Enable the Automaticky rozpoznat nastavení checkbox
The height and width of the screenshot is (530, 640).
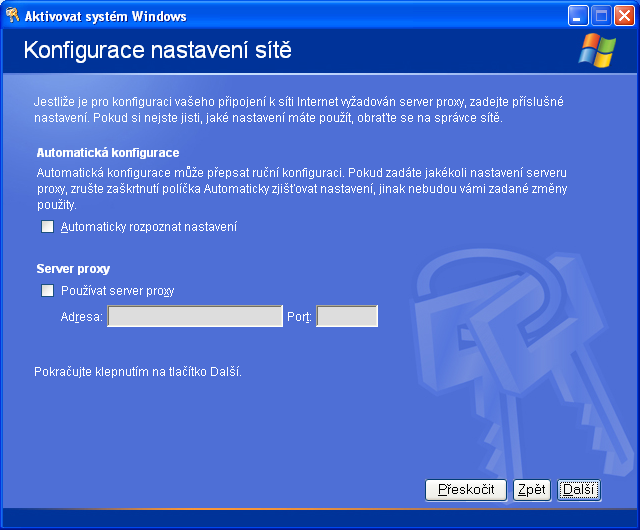click(x=47, y=227)
